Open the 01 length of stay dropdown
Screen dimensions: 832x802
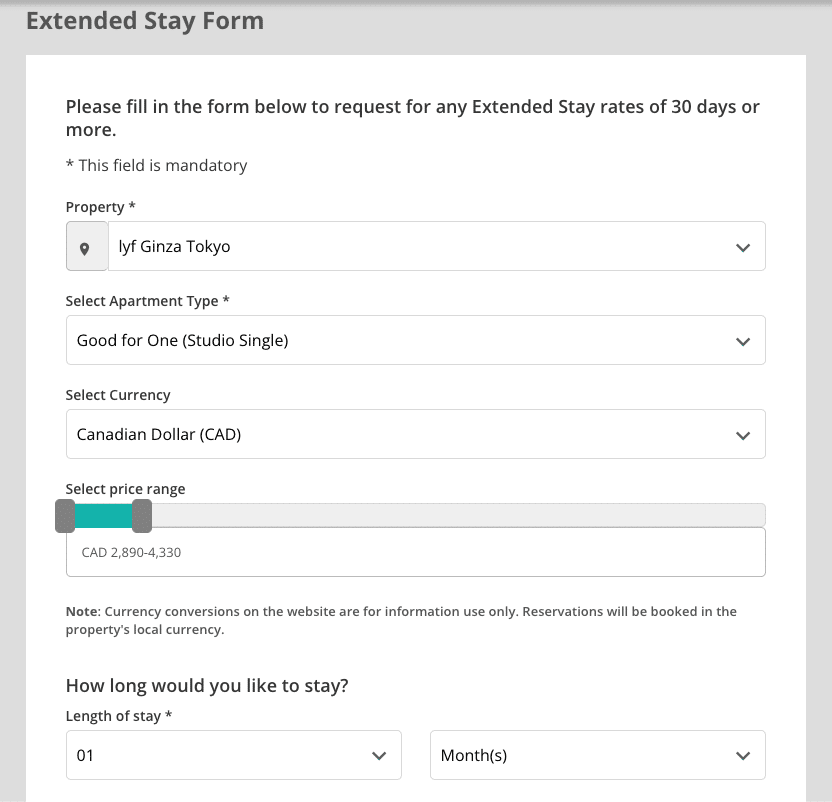(220, 756)
